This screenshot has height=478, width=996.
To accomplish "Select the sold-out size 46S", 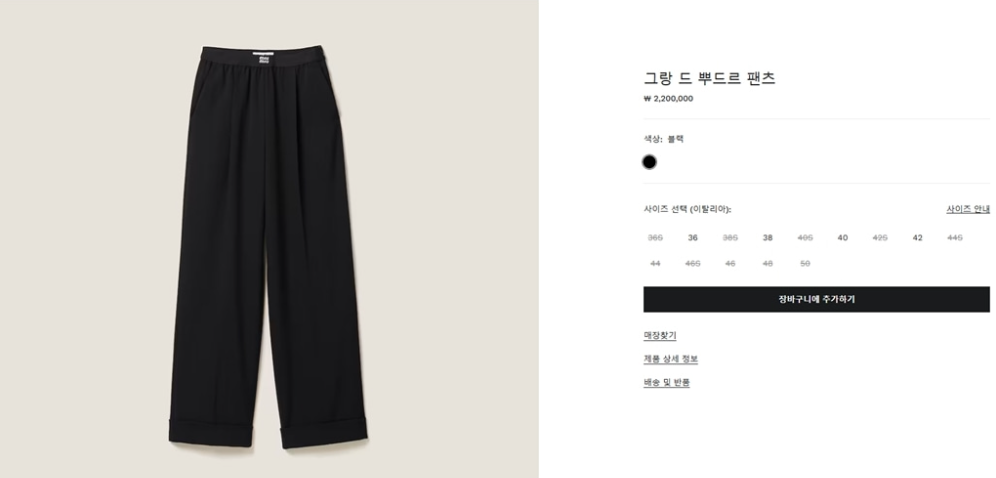I will [692, 263].
